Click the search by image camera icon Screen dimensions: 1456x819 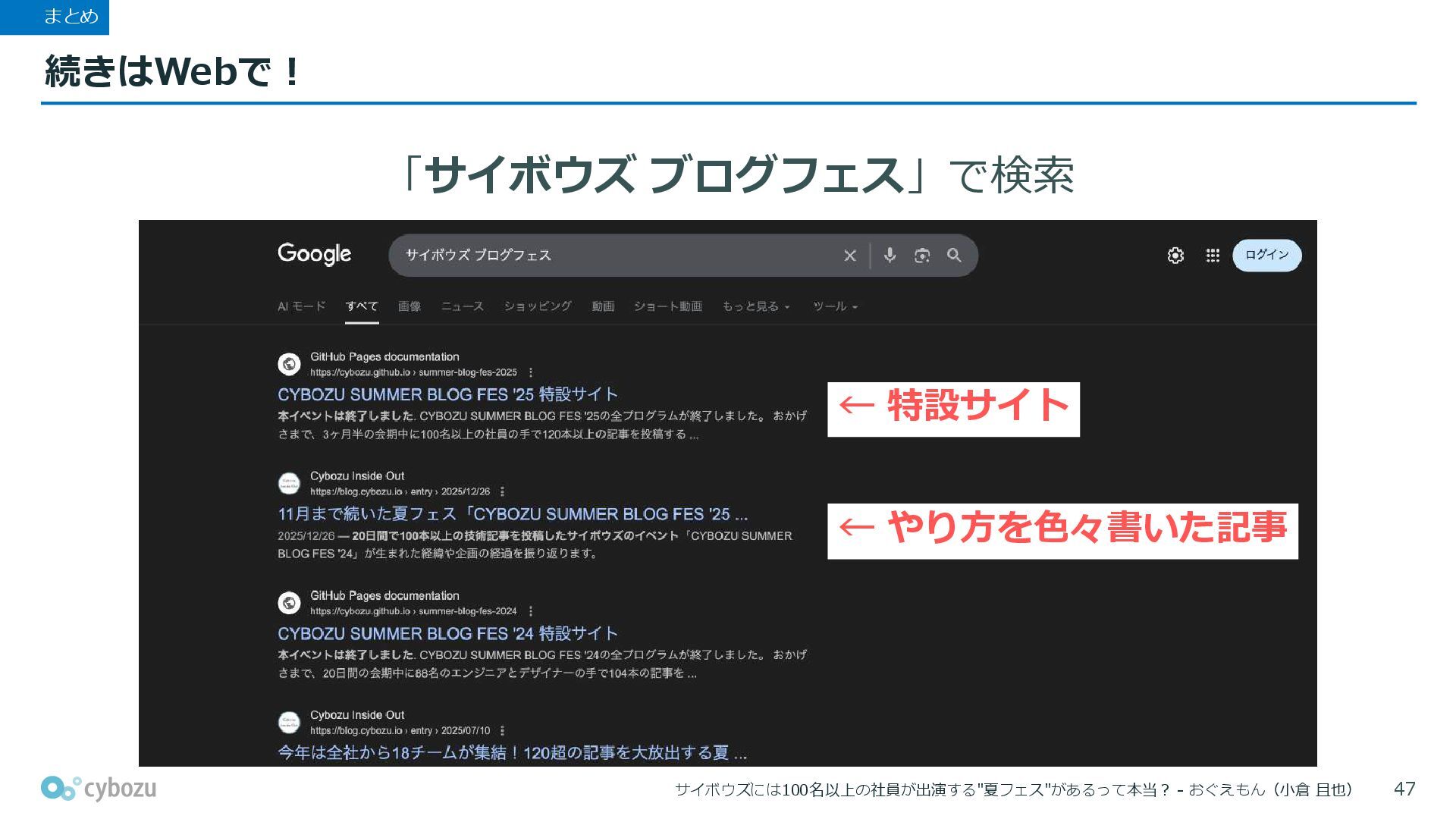click(922, 256)
